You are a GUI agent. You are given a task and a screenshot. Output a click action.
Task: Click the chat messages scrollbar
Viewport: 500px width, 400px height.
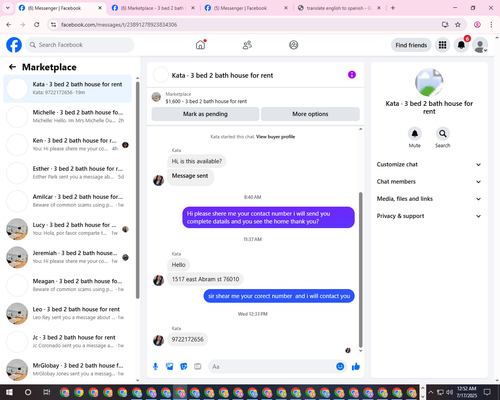click(x=360, y=270)
